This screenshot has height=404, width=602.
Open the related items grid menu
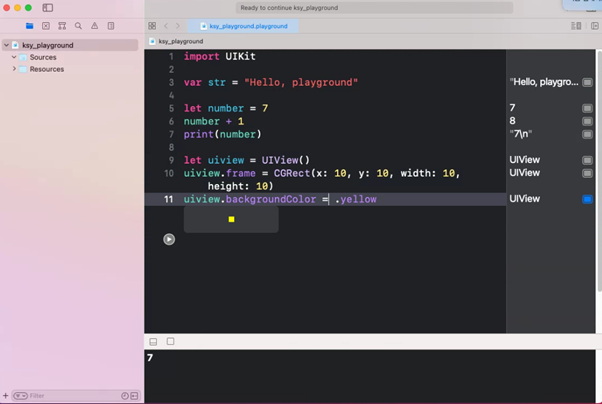point(152,26)
